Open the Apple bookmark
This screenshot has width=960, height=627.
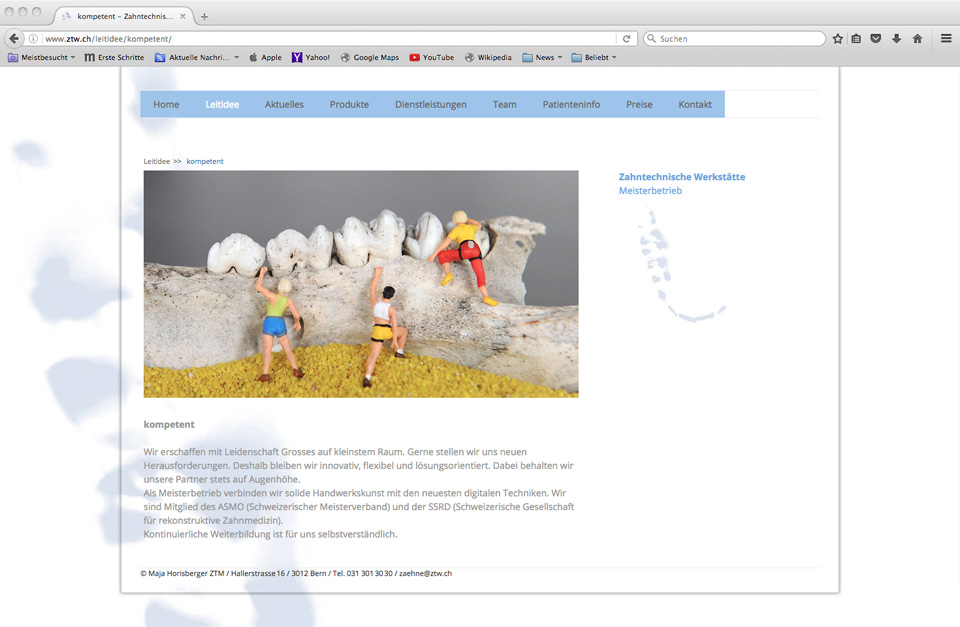pyautogui.click(x=266, y=58)
